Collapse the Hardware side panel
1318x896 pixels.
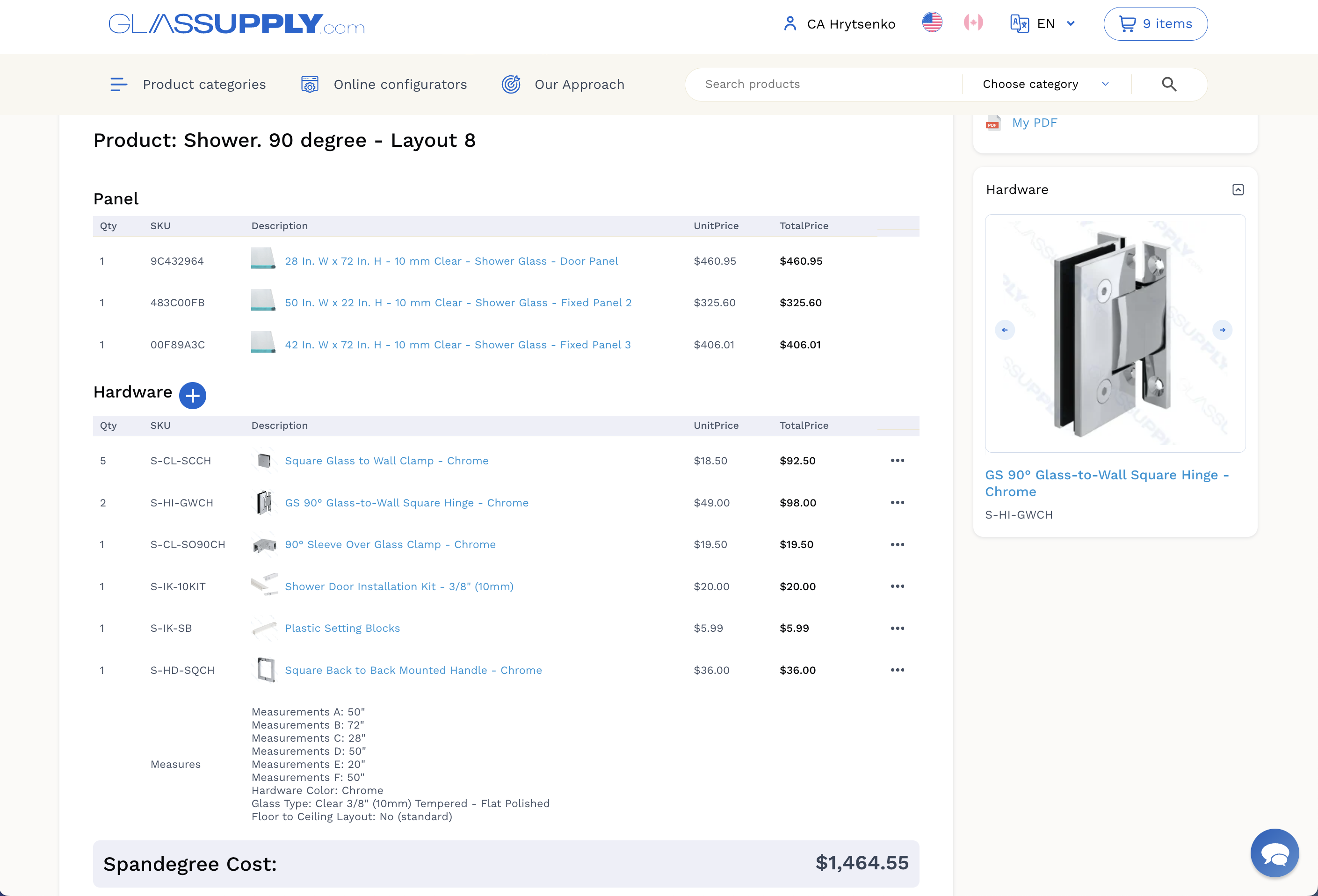1238,189
